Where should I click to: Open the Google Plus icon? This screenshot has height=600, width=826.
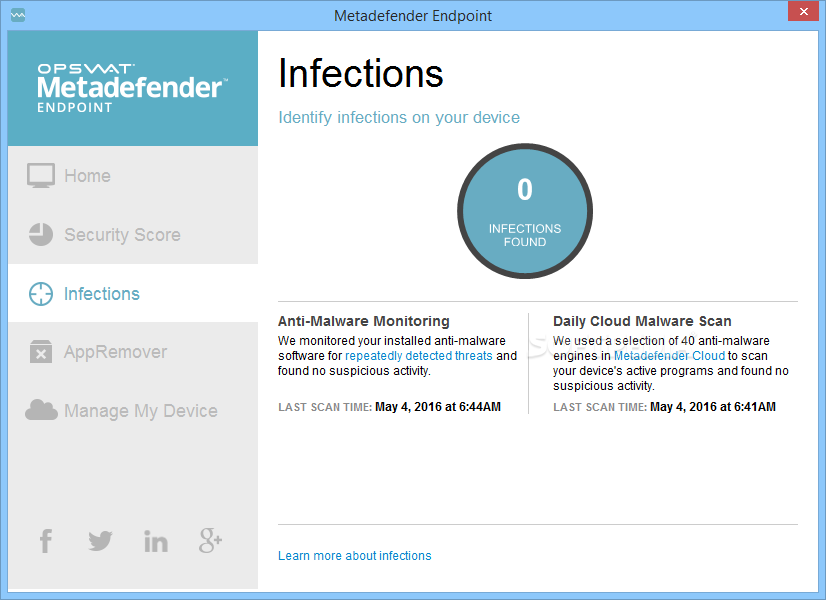click(210, 541)
